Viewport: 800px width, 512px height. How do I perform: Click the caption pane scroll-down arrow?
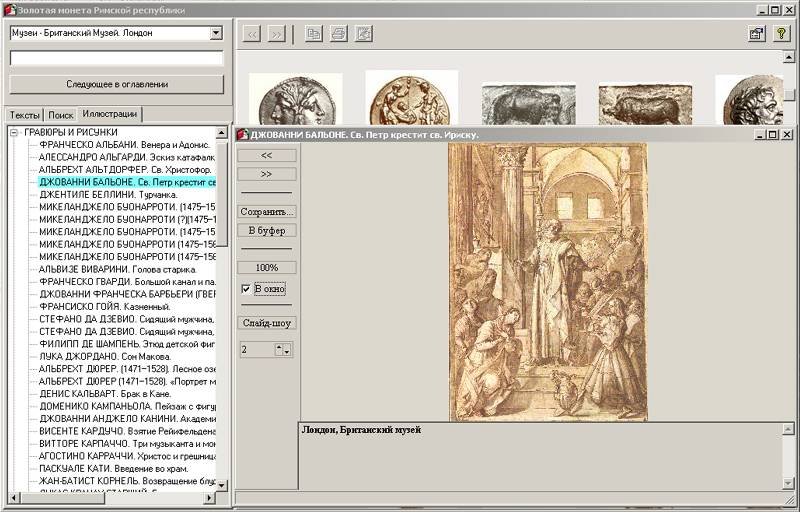coord(788,483)
